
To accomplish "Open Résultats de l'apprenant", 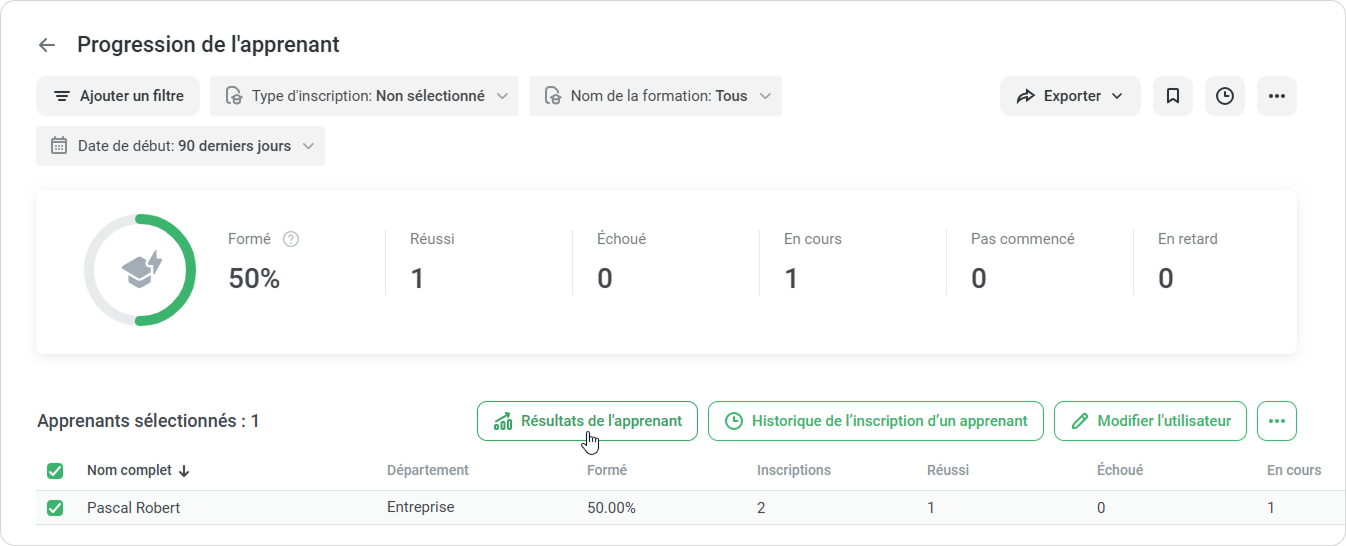I will [x=587, y=421].
